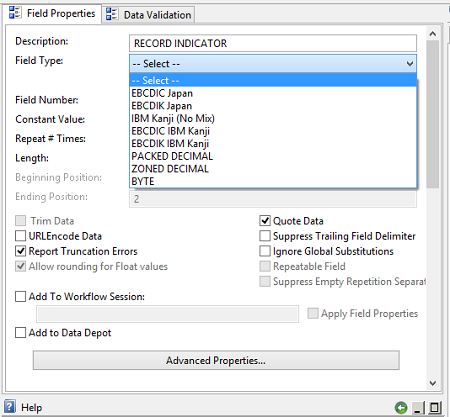Collapse the Field Type dropdown arrow
450x417 pixels.
coord(410,63)
